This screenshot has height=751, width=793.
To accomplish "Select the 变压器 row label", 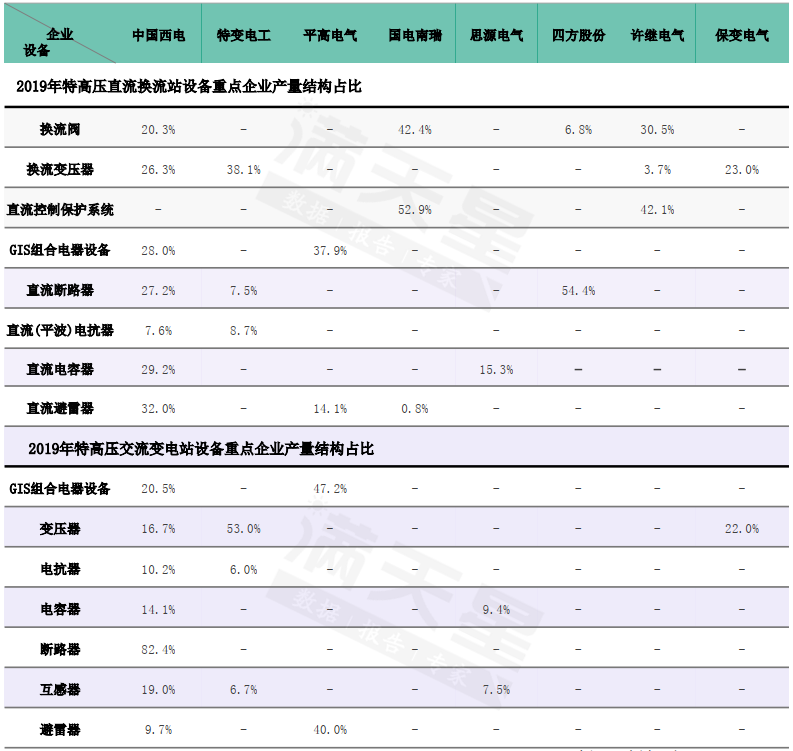I will point(60,529).
